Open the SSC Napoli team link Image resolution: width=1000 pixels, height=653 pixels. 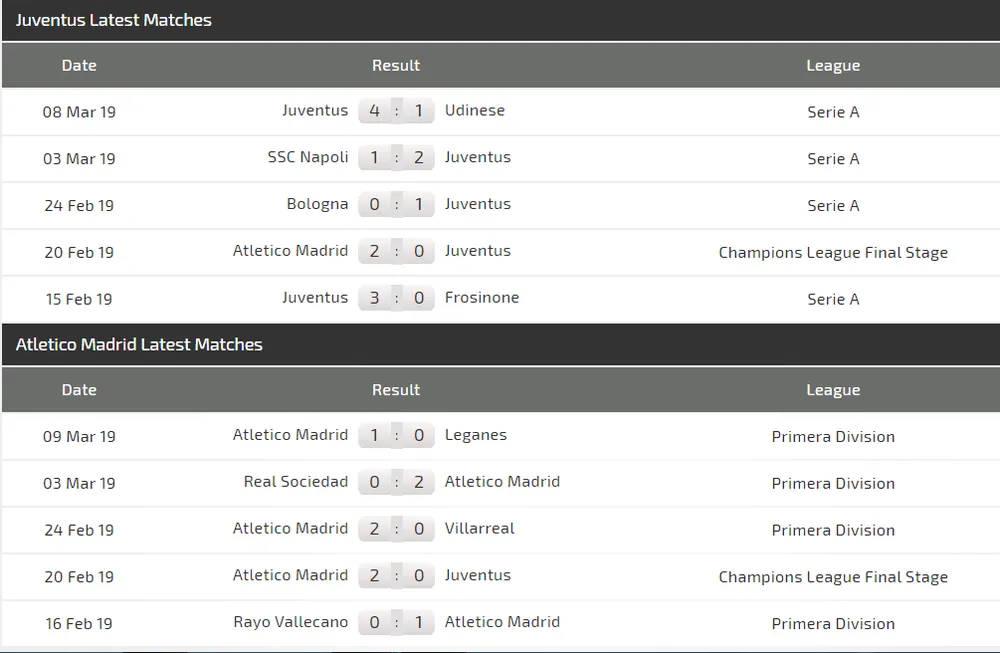tap(308, 157)
